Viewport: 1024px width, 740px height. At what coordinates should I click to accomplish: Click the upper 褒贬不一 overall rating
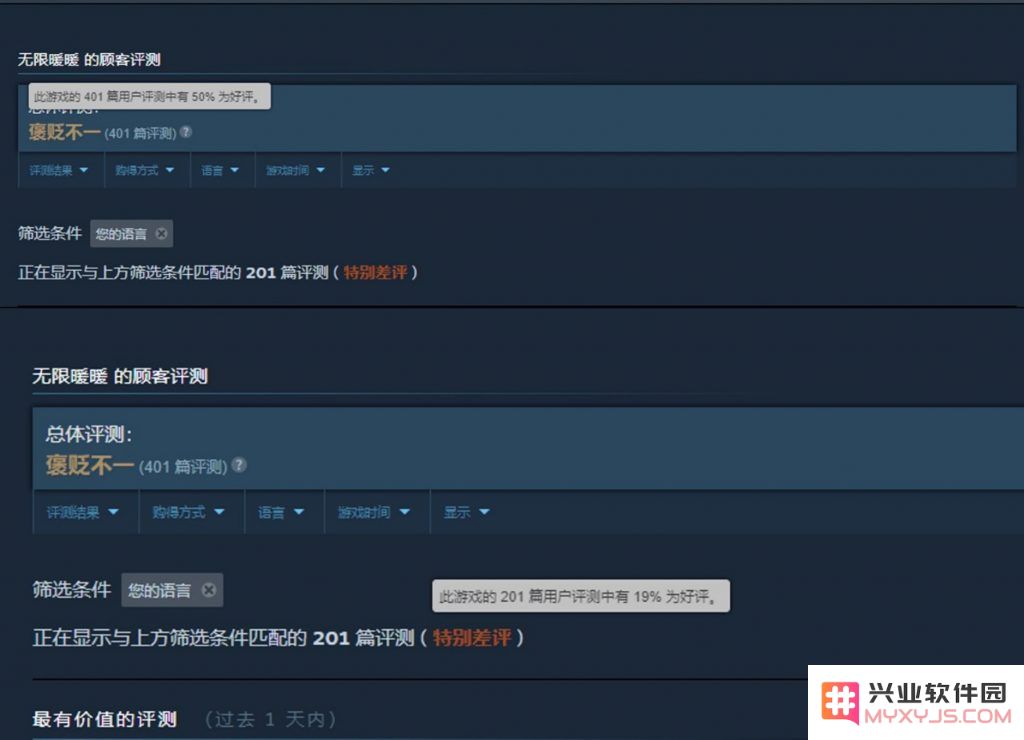coord(65,133)
